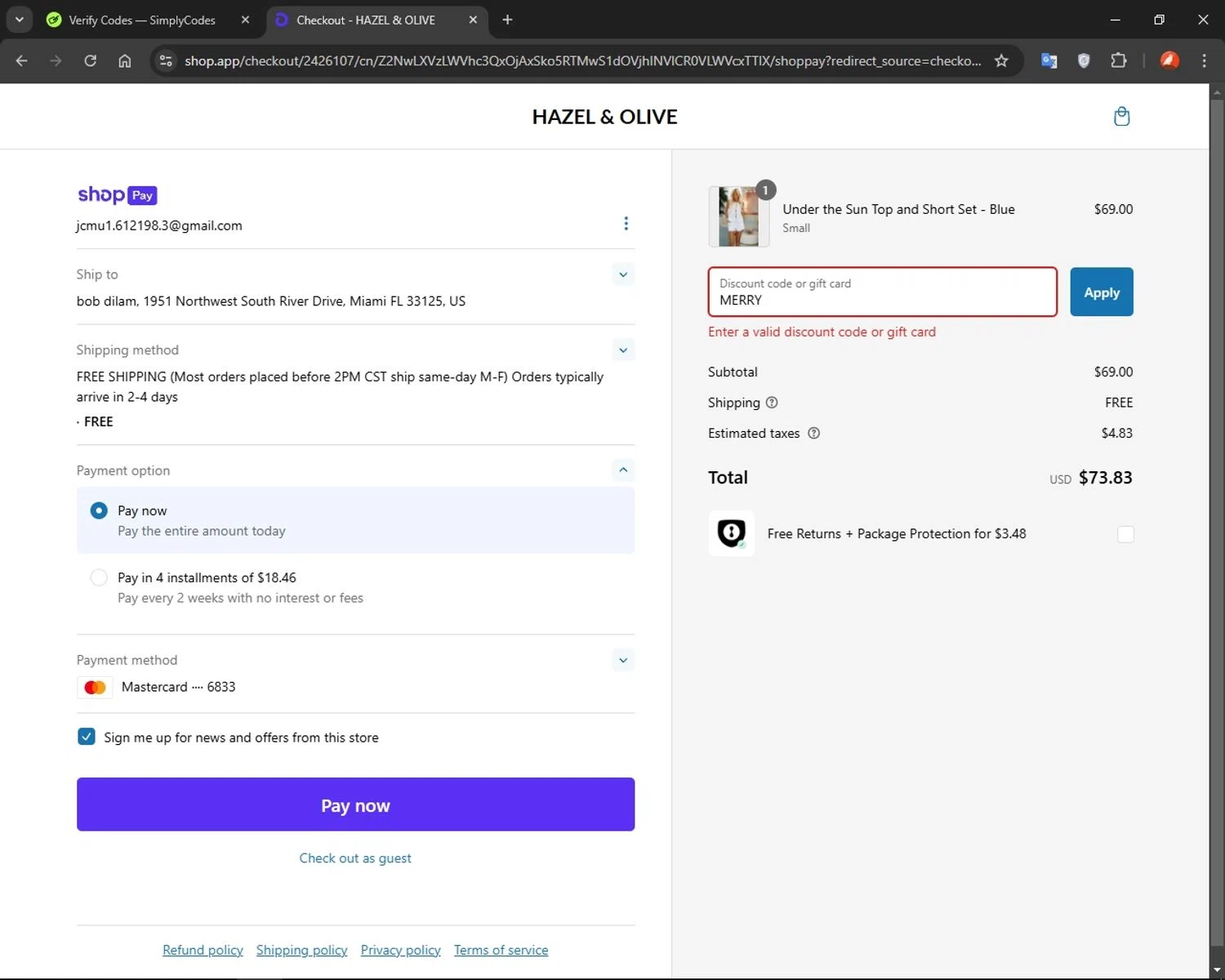Click the discount code input field
This screenshot has height=980, width=1225.
(882, 292)
